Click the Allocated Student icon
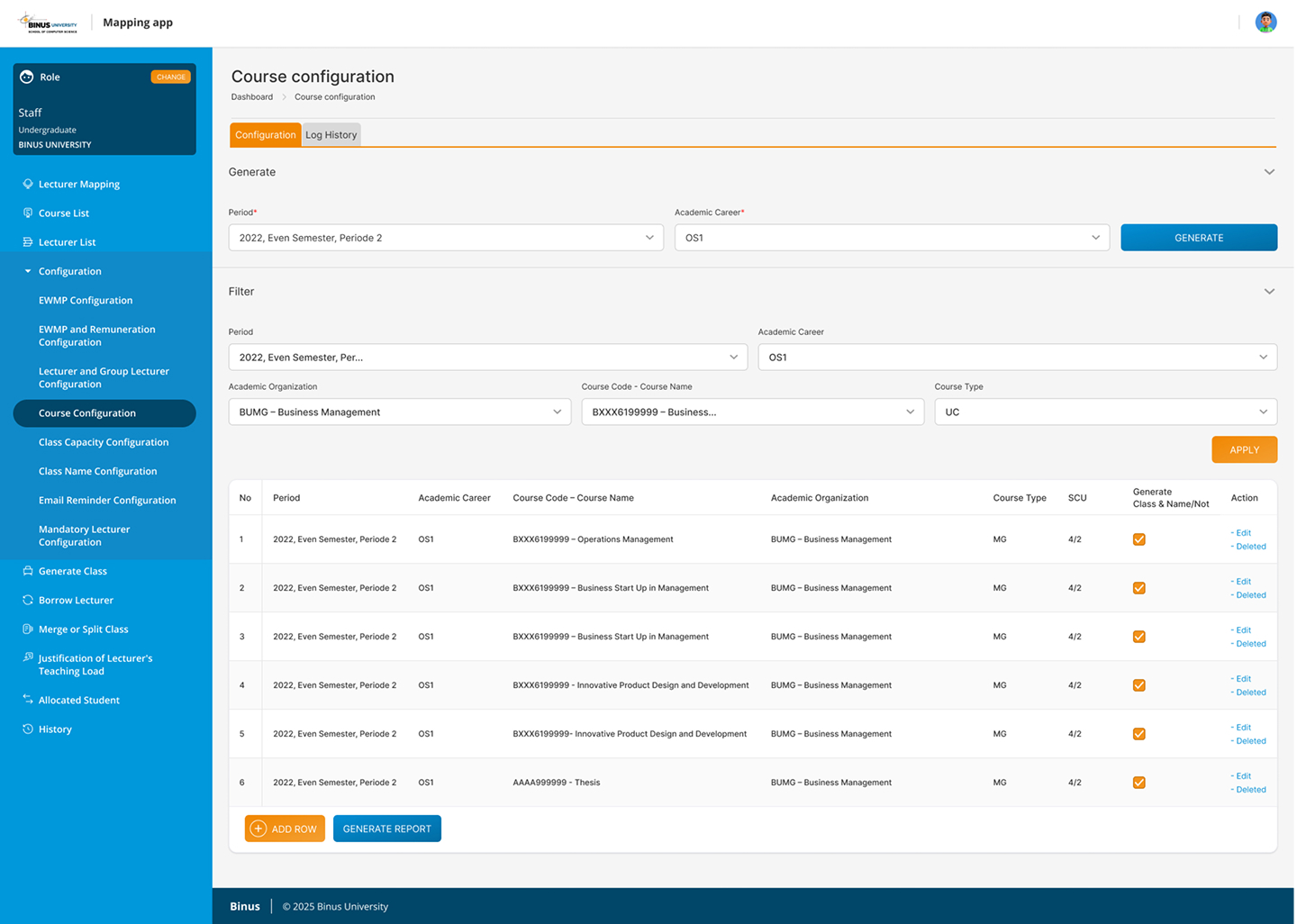 [x=28, y=700]
